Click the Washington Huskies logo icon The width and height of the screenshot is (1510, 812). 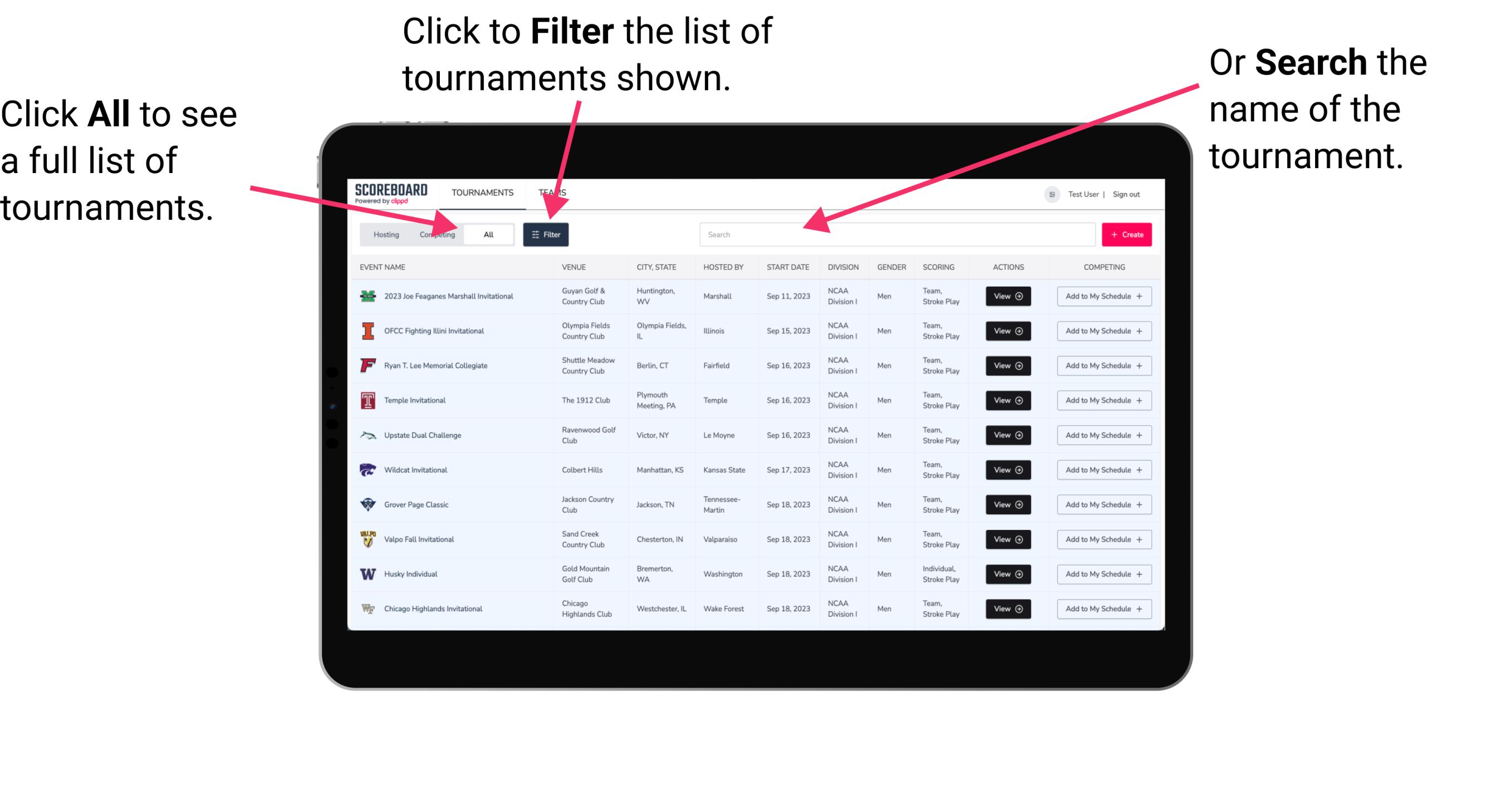(x=368, y=574)
